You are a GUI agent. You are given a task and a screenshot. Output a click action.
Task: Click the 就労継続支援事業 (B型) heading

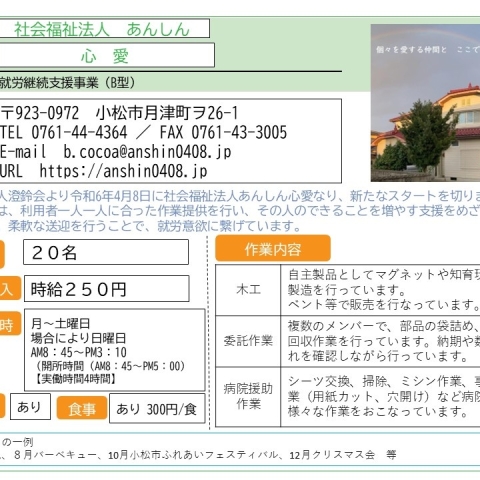point(67,83)
